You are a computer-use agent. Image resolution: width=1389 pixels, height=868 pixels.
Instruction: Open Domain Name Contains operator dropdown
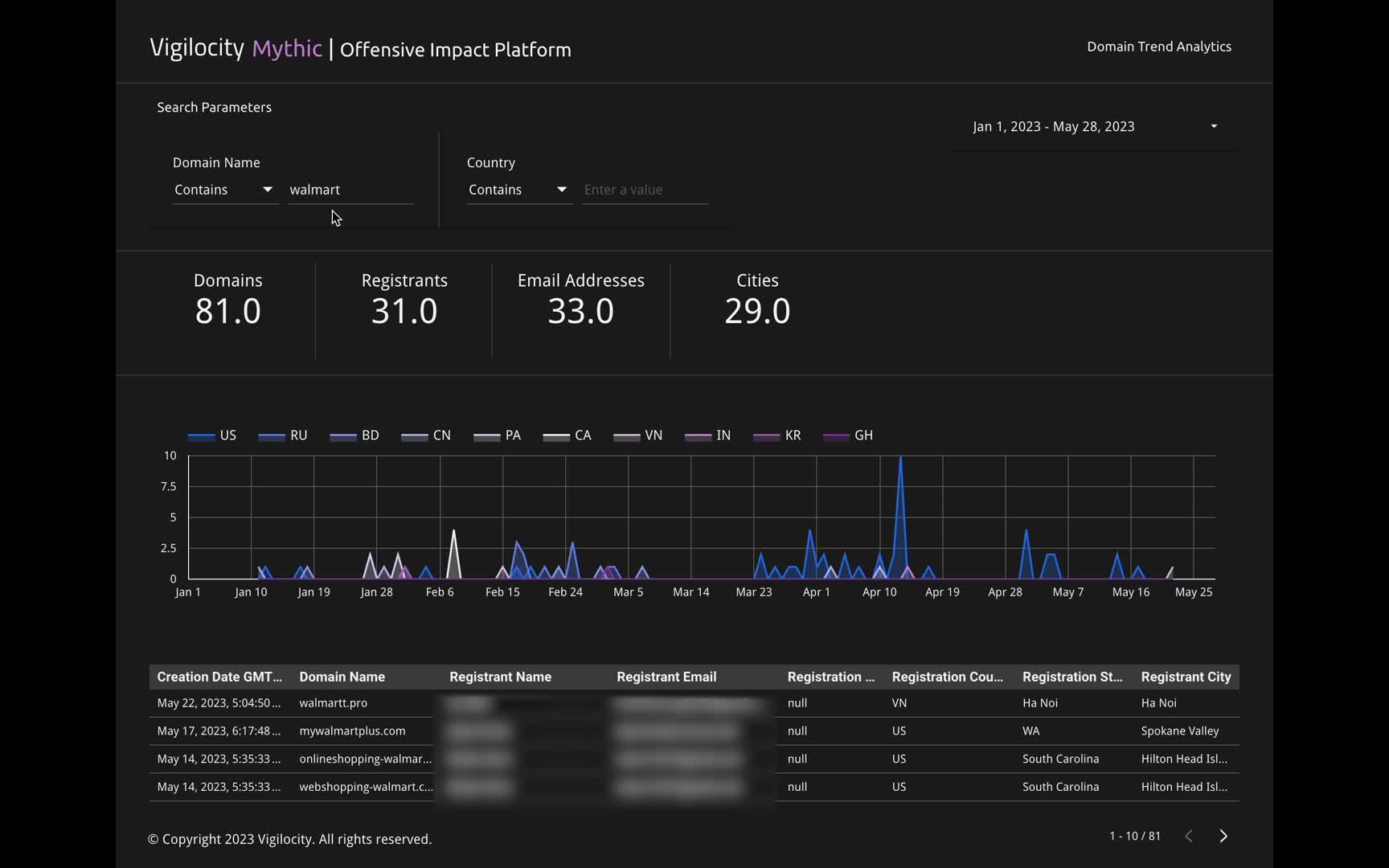(x=224, y=190)
